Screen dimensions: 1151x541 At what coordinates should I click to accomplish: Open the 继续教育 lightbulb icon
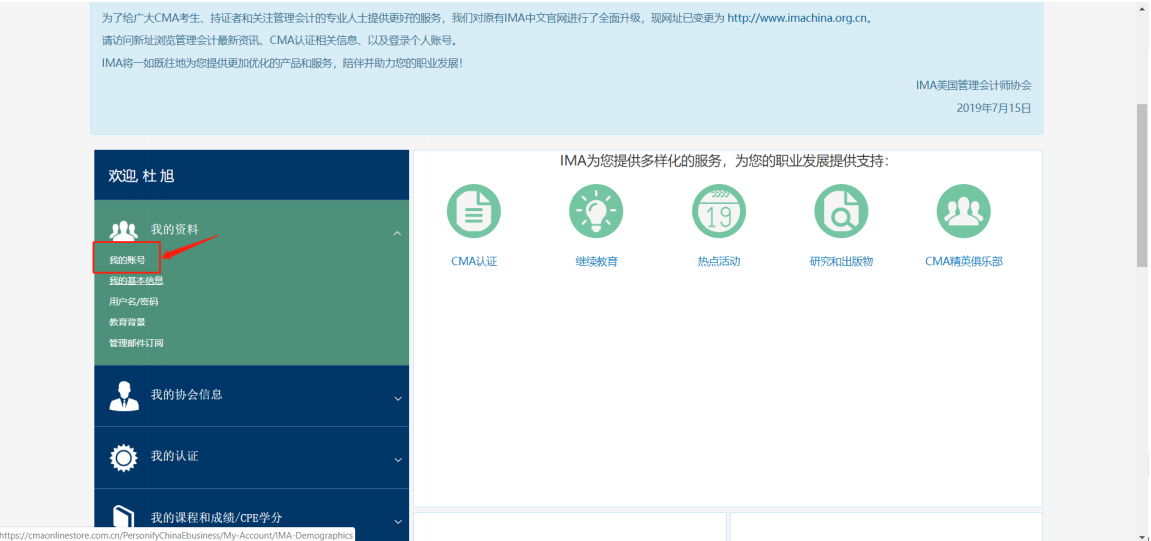[x=596, y=212]
